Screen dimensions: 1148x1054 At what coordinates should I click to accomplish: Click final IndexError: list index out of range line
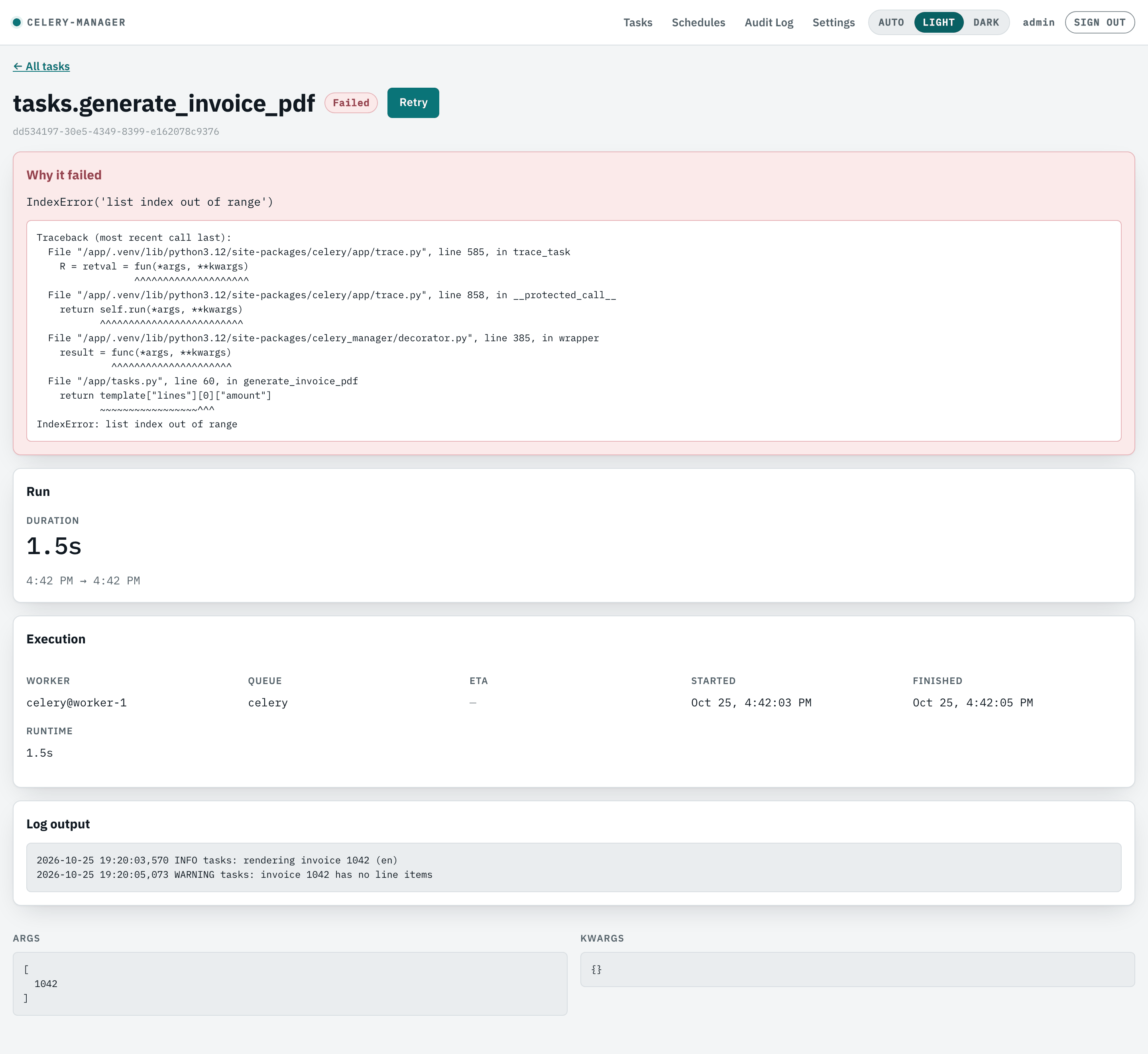(x=137, y=424)
